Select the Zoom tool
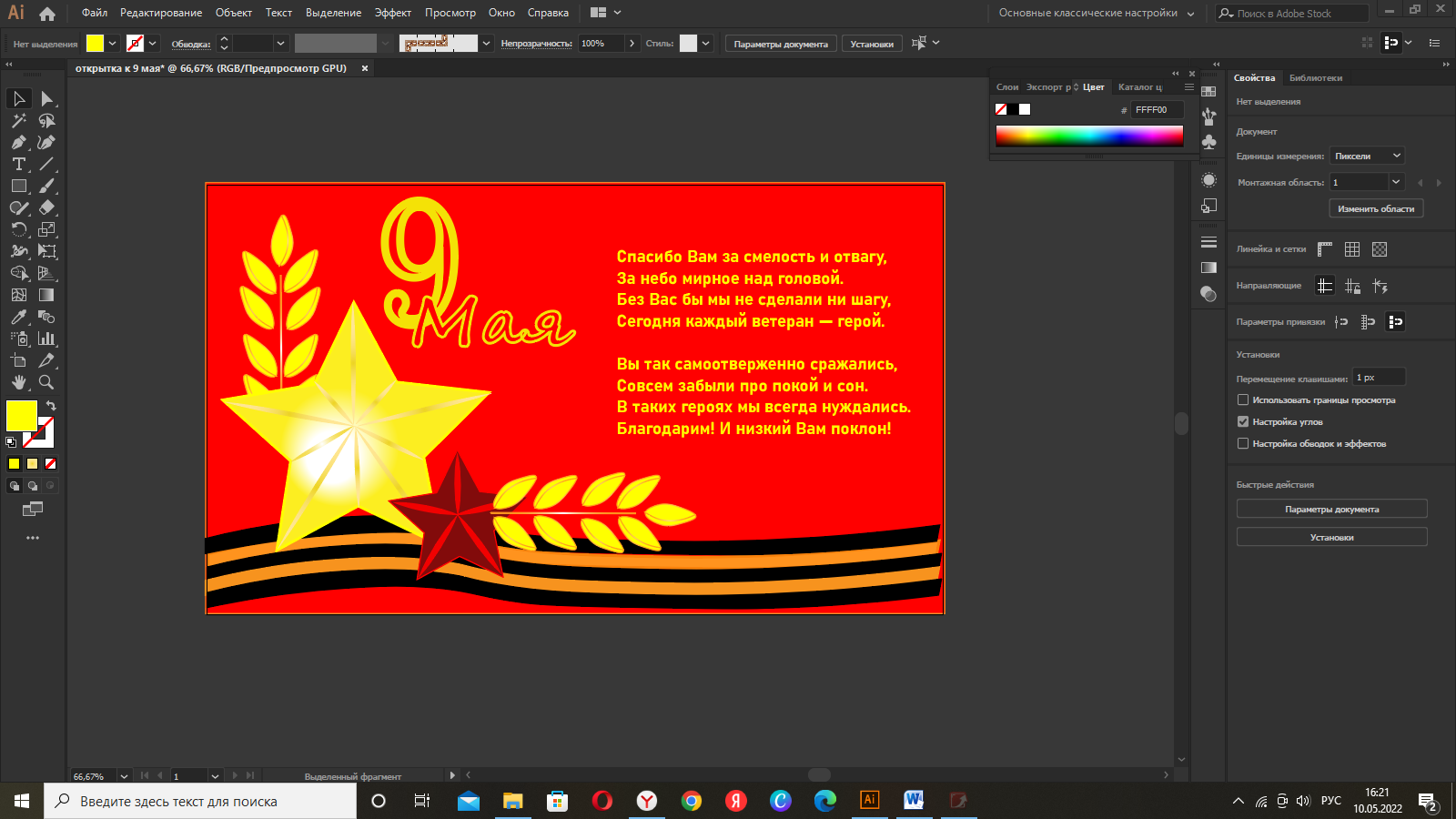 46,383
